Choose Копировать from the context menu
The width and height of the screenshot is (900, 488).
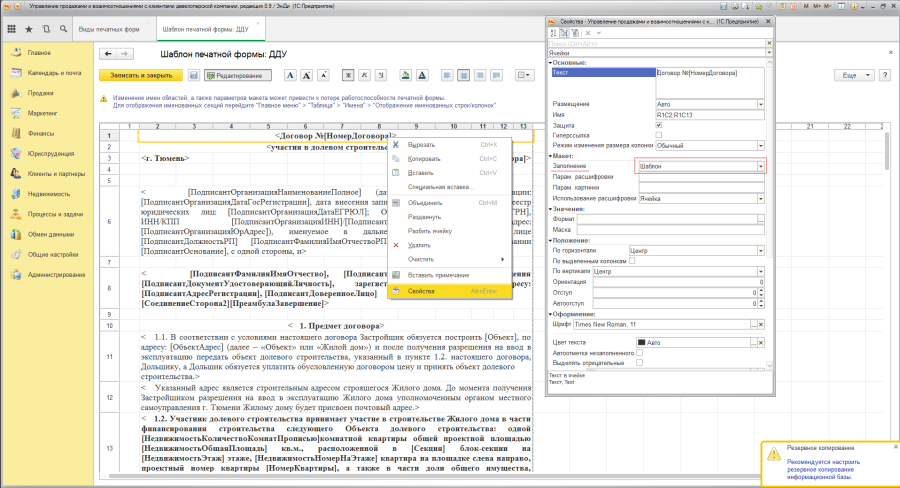pyautogui.click(x=424, y=159)
